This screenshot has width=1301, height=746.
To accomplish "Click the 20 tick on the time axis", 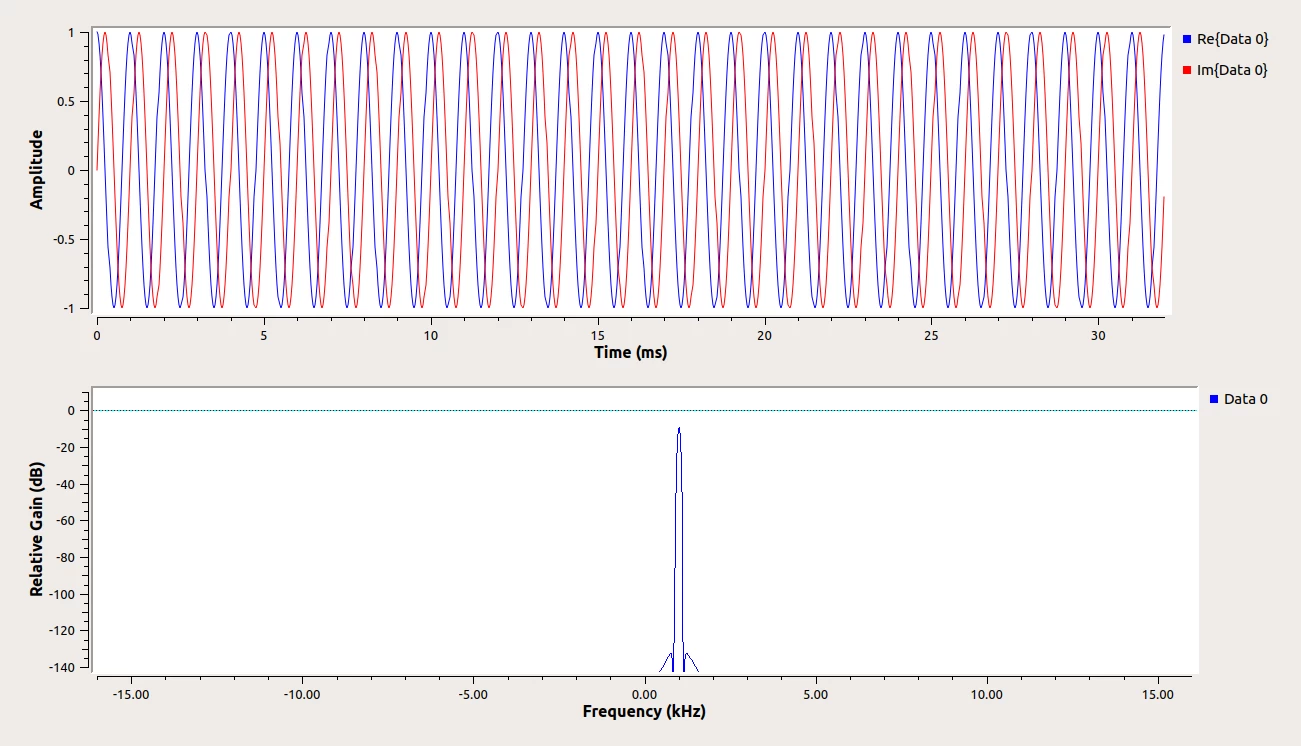I will tap(765, 335).
